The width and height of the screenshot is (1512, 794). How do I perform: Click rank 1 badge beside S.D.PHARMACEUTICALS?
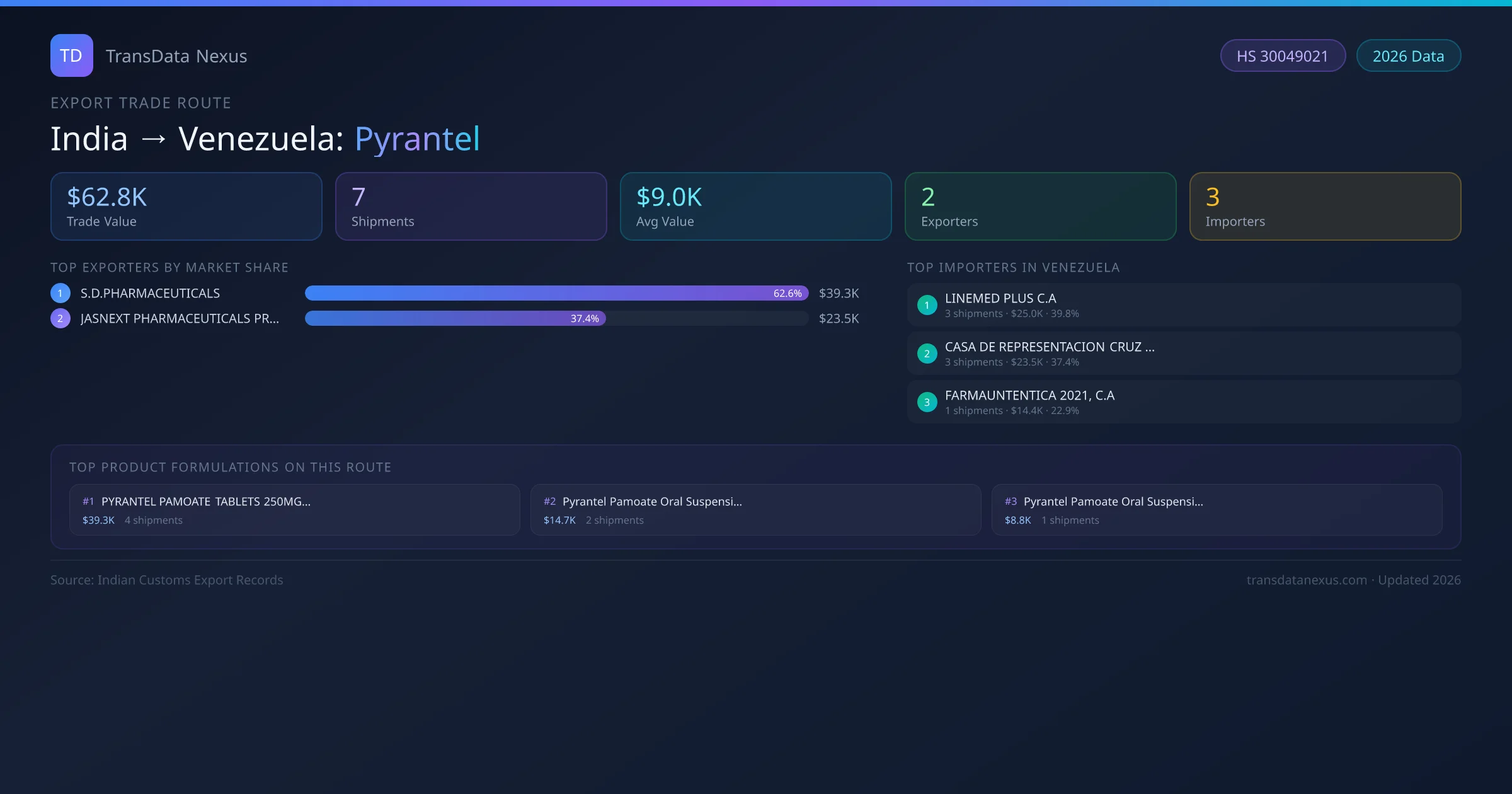(x=60, y=293)
